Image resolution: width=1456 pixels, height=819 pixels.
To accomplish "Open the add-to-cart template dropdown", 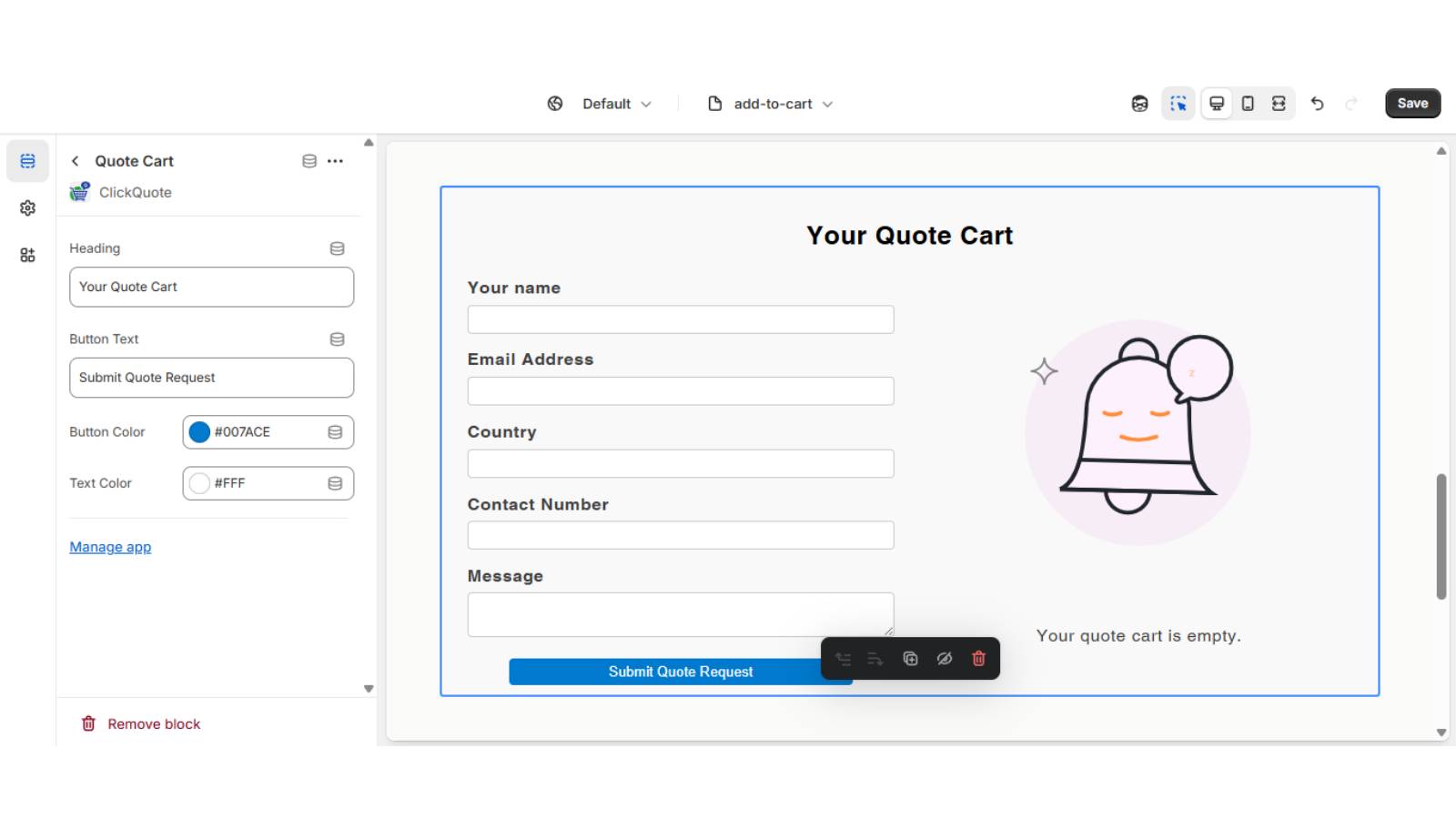I will click(784, 104).
